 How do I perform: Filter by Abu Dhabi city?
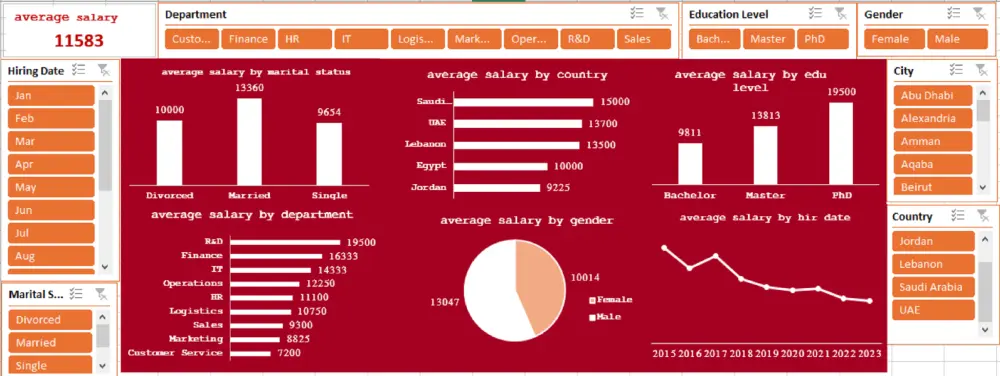pos(932,96)
